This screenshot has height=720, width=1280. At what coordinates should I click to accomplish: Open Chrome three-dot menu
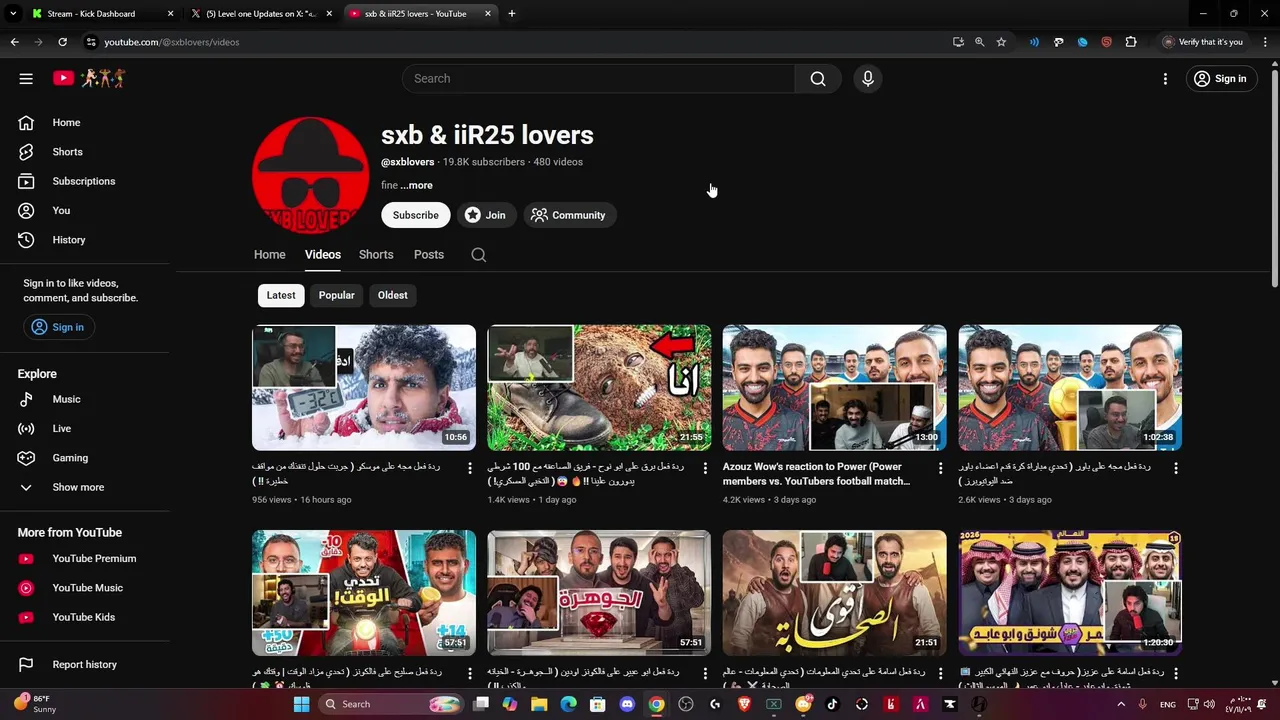[x=1265, y=42]
